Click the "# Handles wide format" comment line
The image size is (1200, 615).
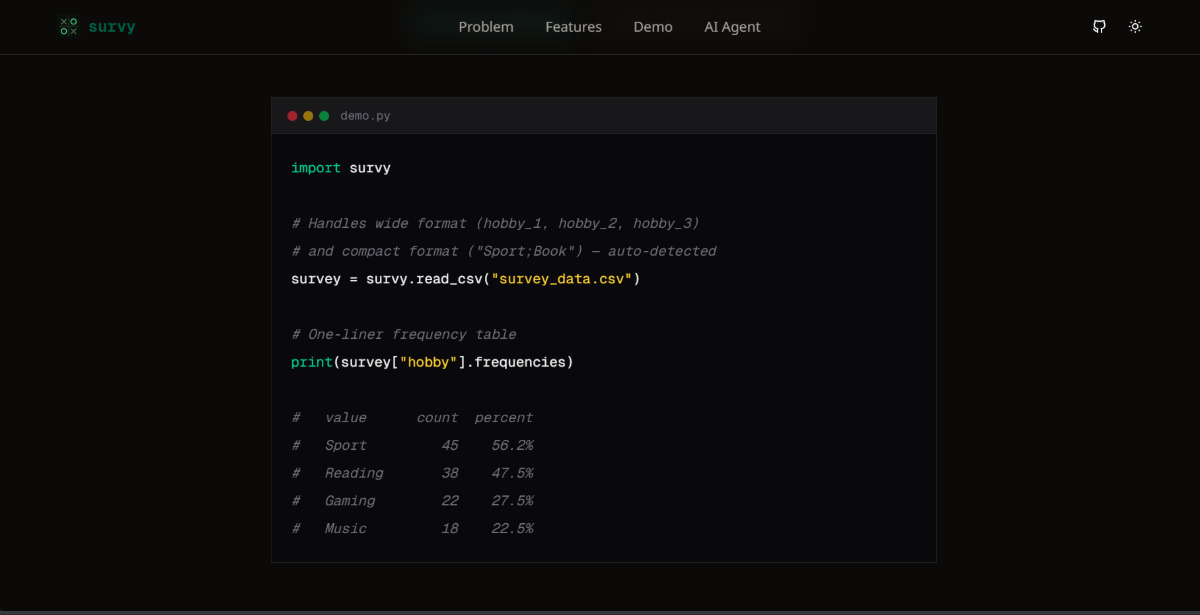495,223
